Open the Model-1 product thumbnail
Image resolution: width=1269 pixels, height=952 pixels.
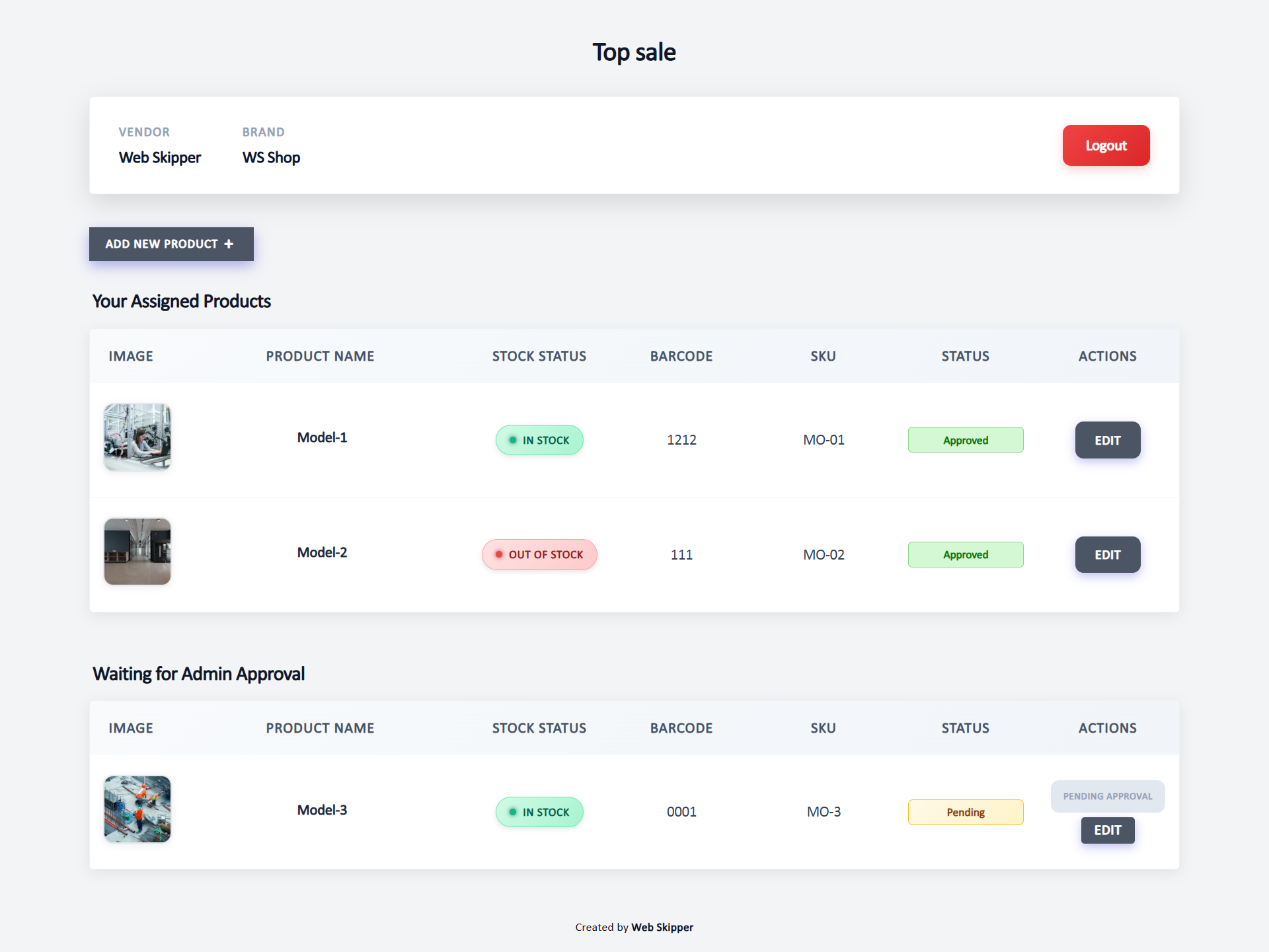pos(137,437)
